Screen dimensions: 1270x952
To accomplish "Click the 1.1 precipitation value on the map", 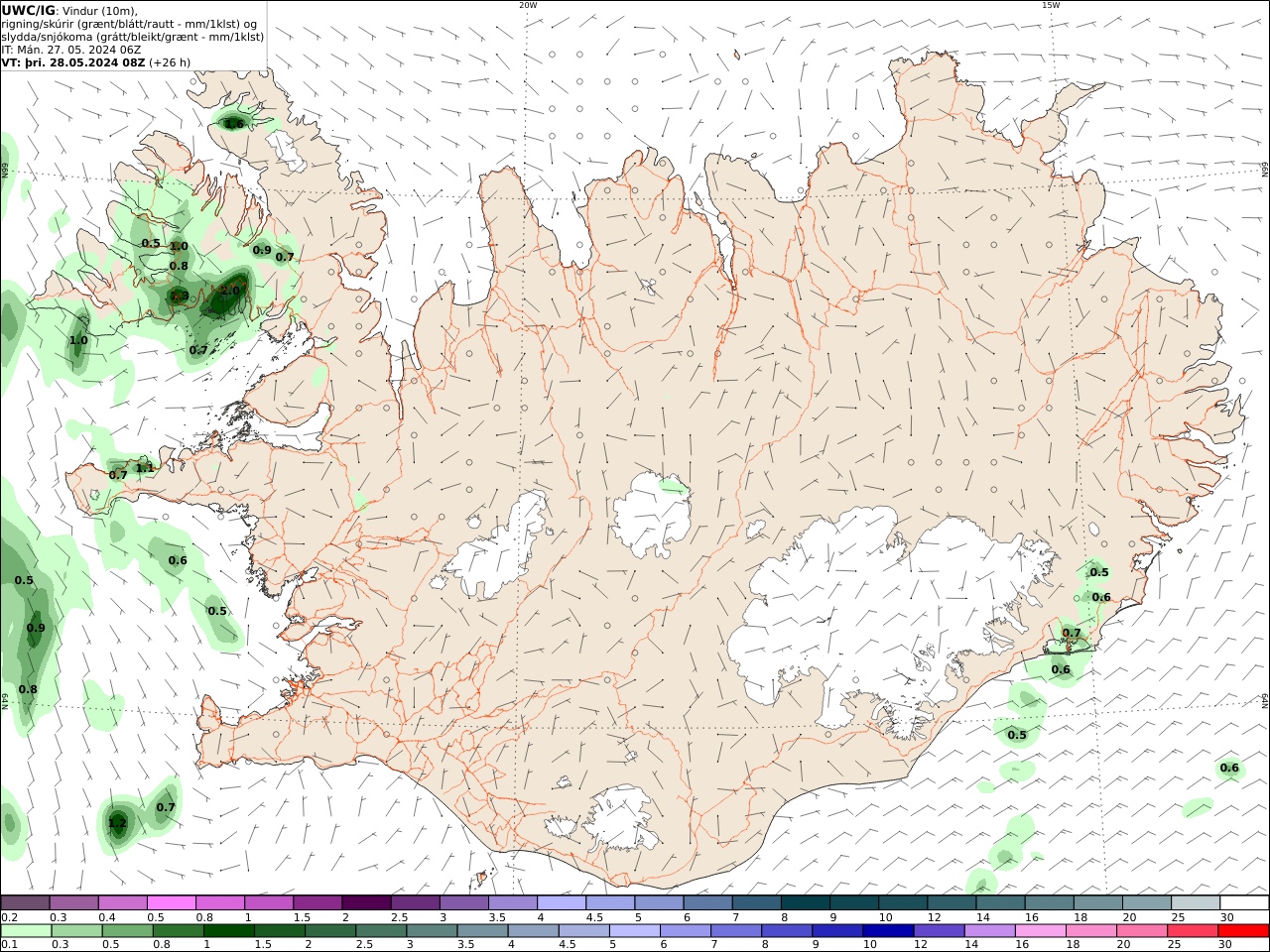I will 145,468.
